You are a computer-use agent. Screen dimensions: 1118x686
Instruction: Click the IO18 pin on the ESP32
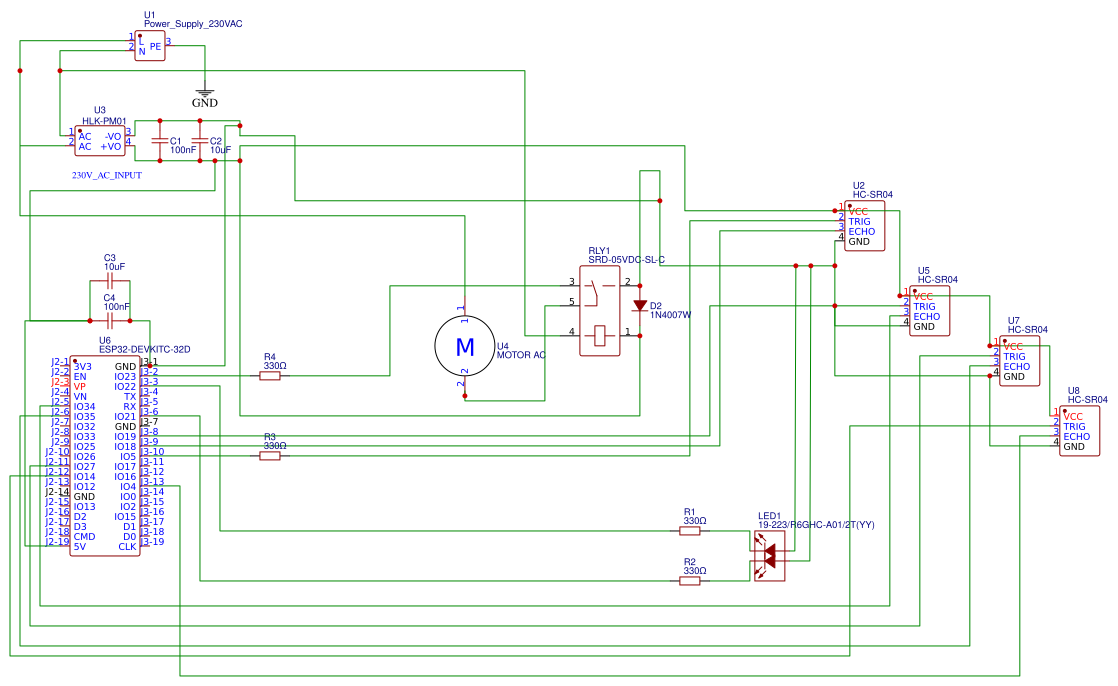pyautogui.click(x=125, y=446)
